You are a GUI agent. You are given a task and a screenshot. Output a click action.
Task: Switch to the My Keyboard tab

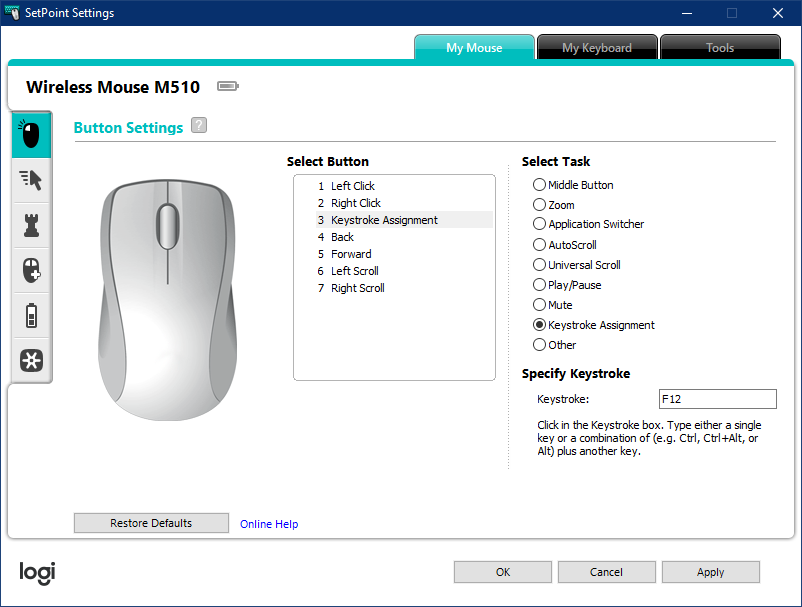click(597, 48)
